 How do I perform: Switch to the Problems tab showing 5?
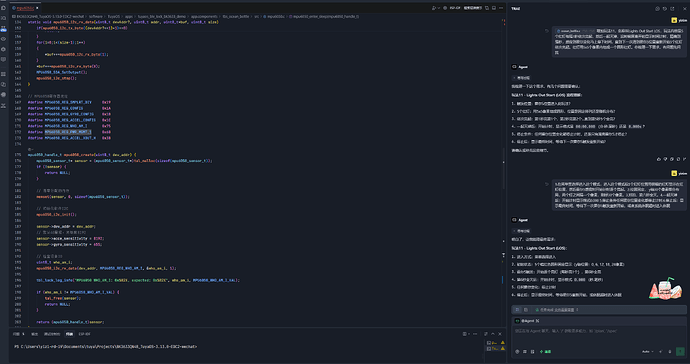point(18,334)
